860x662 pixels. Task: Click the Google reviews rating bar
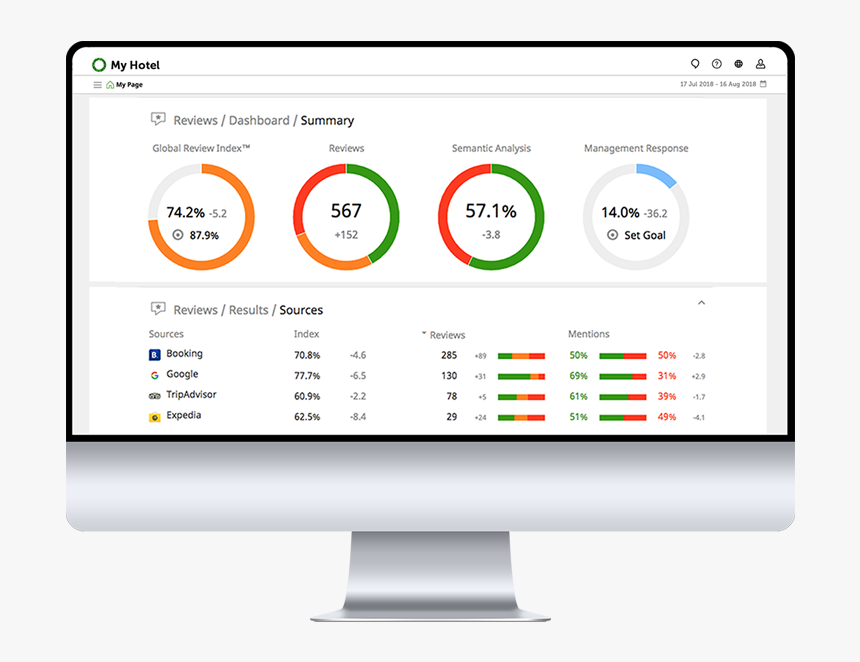[521, 376]
